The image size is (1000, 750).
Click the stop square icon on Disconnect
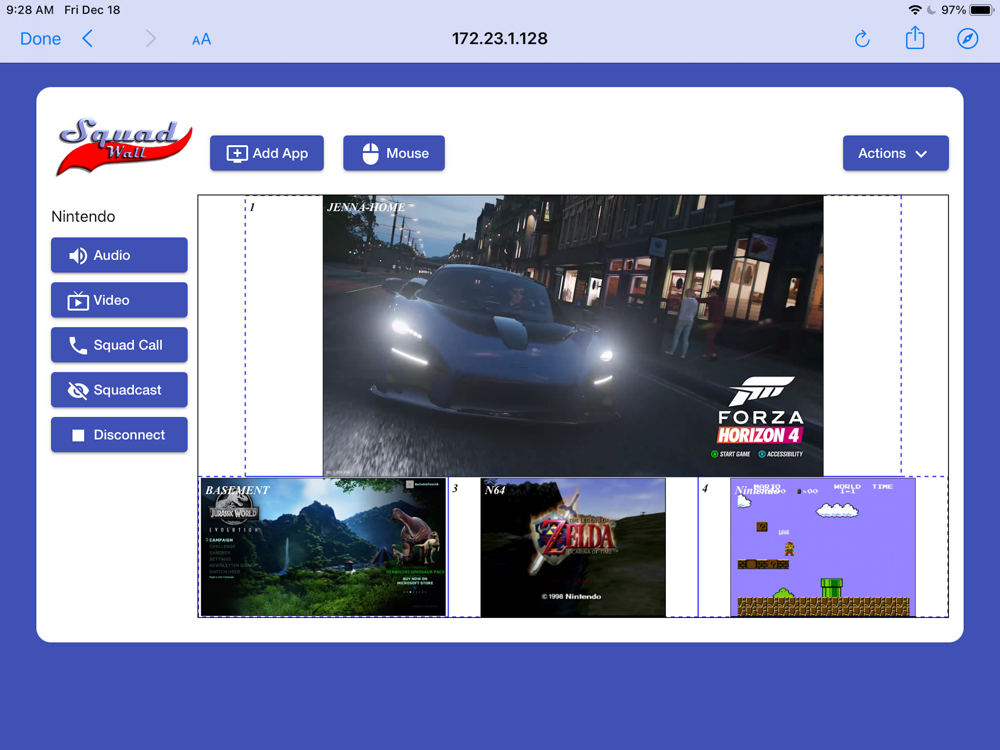(x=78, y=435)
